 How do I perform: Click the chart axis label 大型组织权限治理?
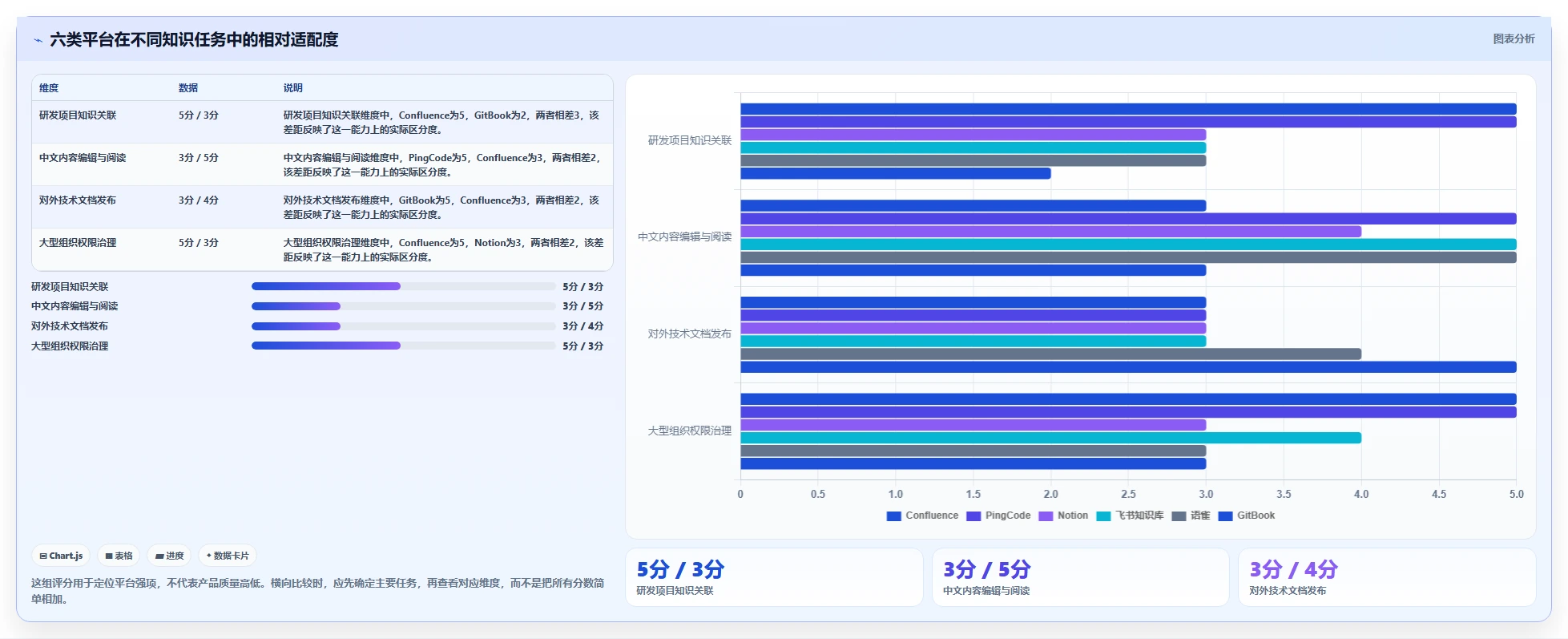(x=689, y=431)
